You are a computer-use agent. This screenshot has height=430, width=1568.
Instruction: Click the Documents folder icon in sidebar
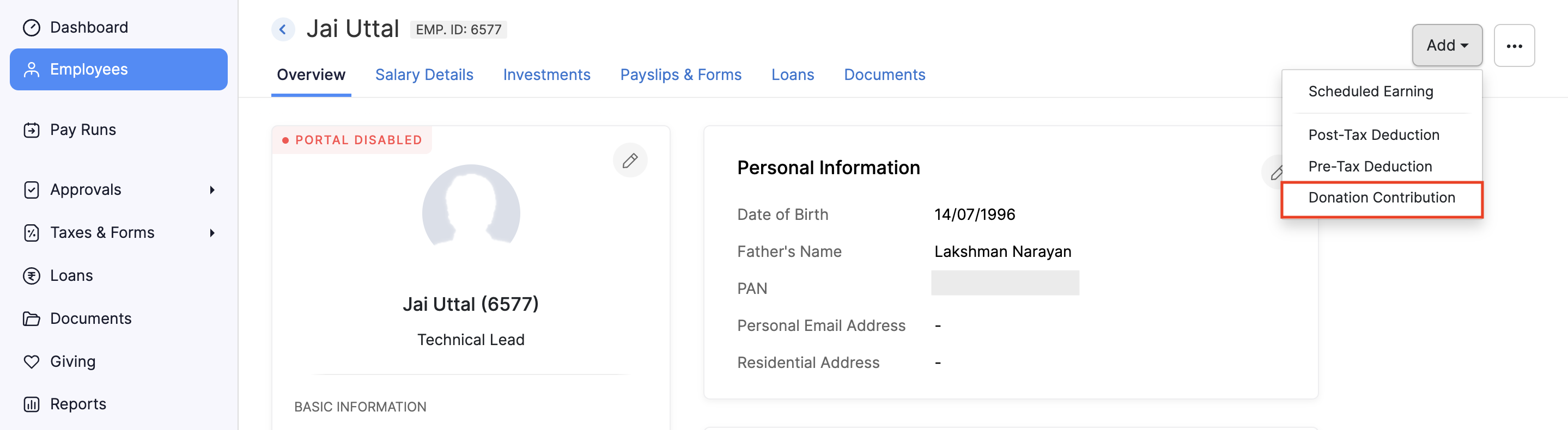point(31,319)
